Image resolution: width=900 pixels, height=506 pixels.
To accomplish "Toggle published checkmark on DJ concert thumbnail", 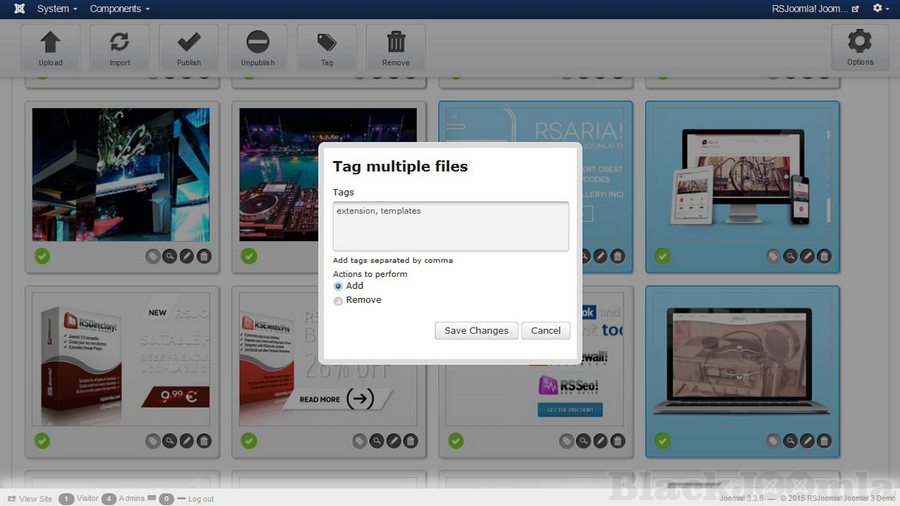I will (248, 257).
